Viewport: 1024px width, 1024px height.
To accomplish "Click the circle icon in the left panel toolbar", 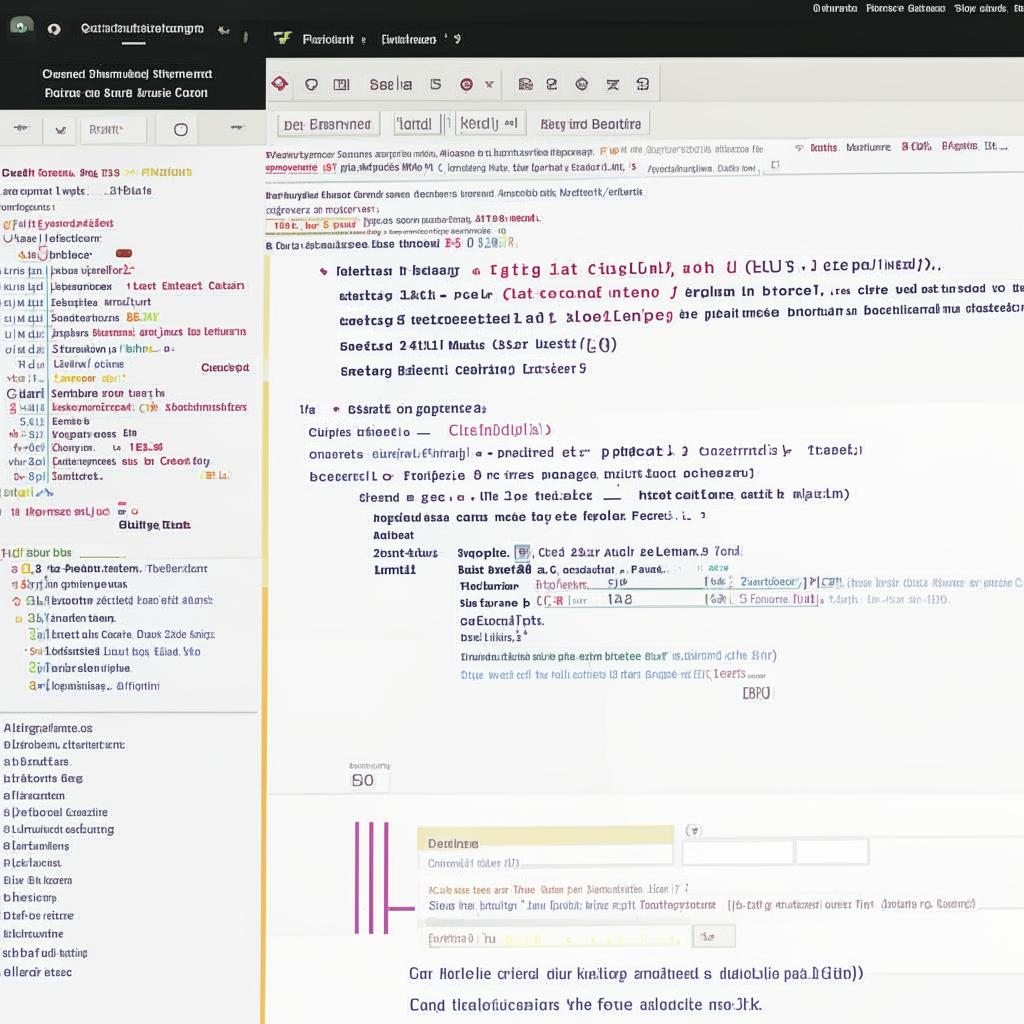I will (x=181, y=129).
